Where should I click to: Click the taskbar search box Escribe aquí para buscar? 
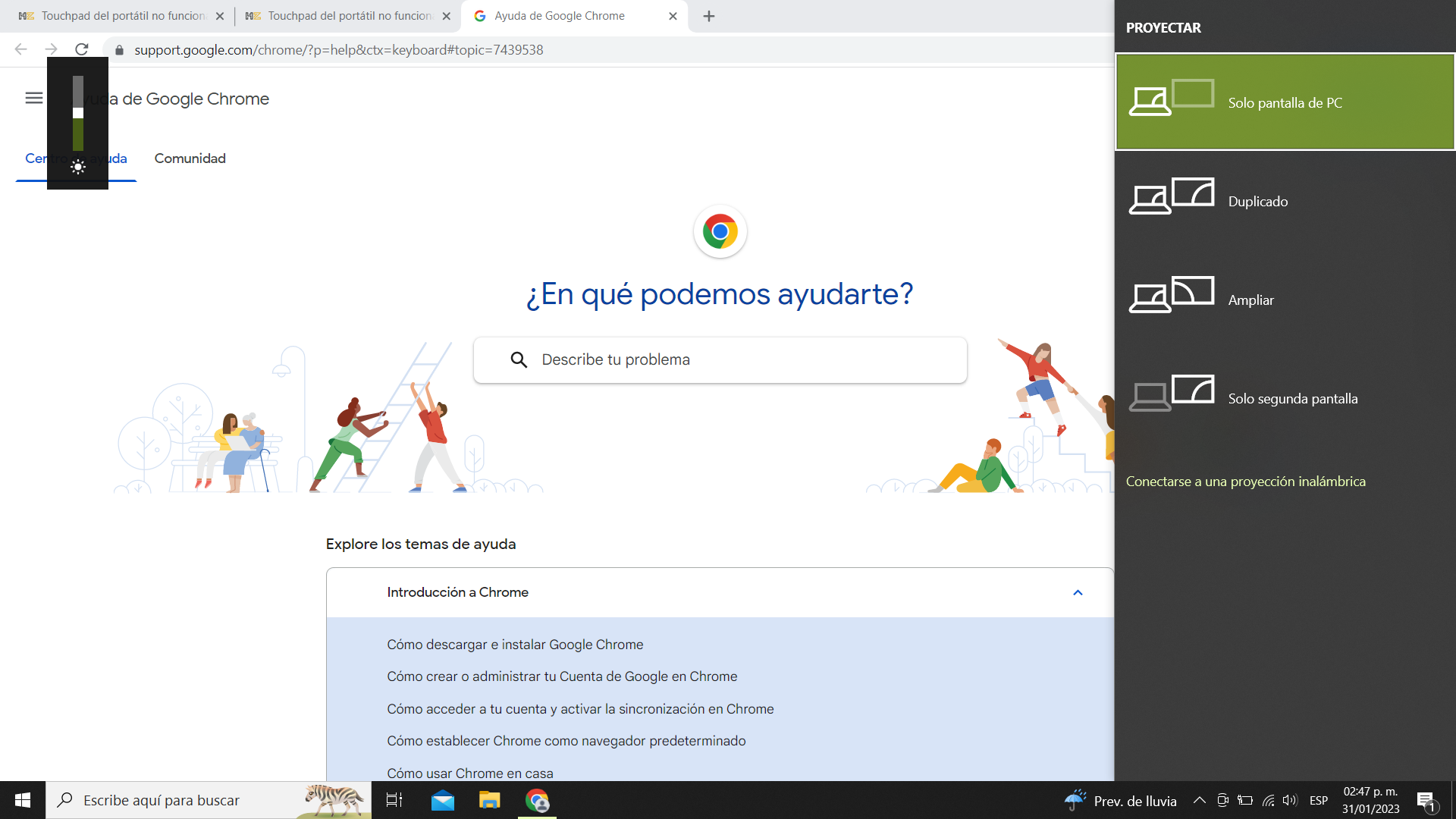point(209,800)
